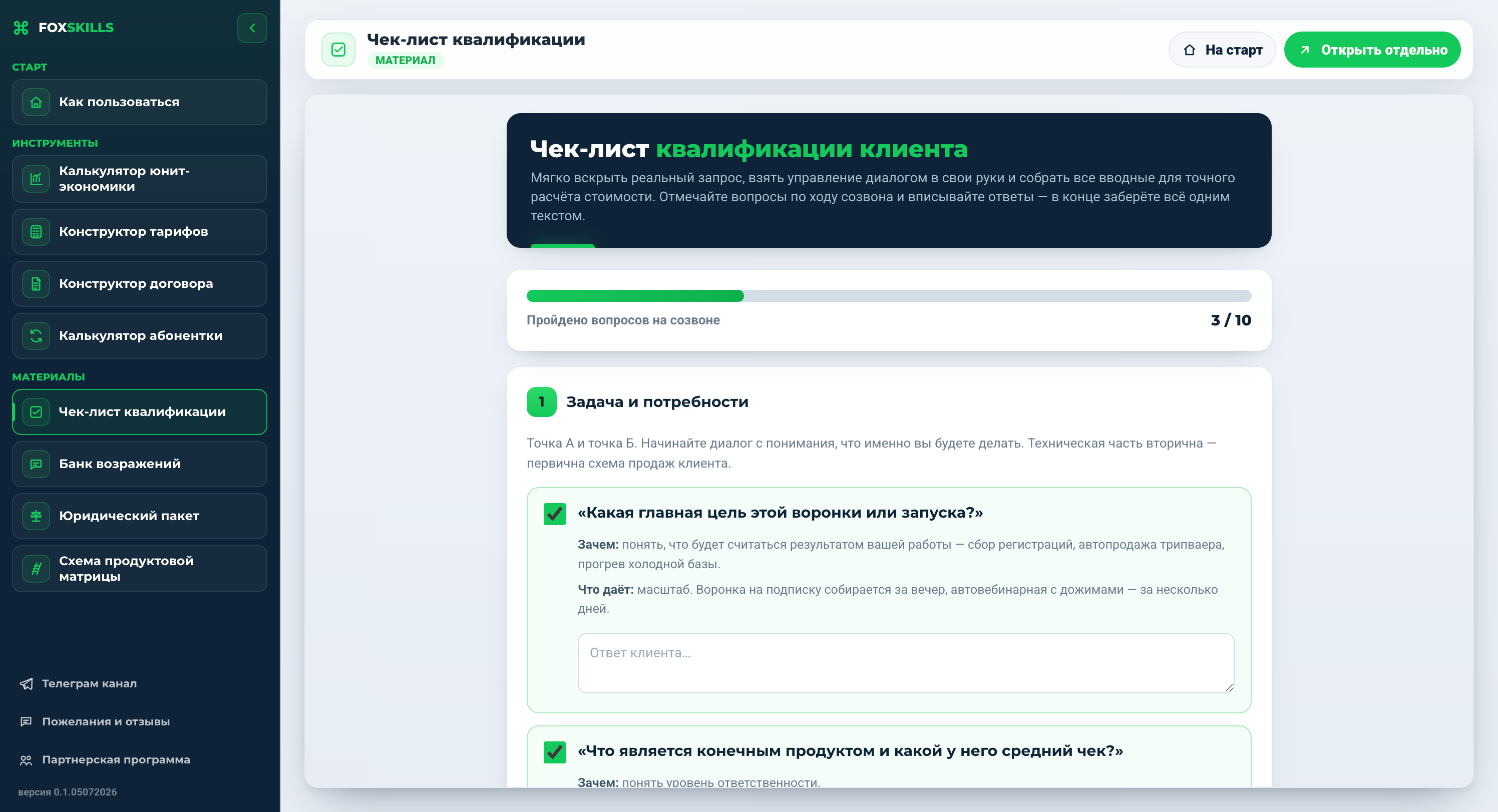This screenshot has height=812, width=1498.
Task: Open Банк возражений material
Action: (x=140, y=464)
